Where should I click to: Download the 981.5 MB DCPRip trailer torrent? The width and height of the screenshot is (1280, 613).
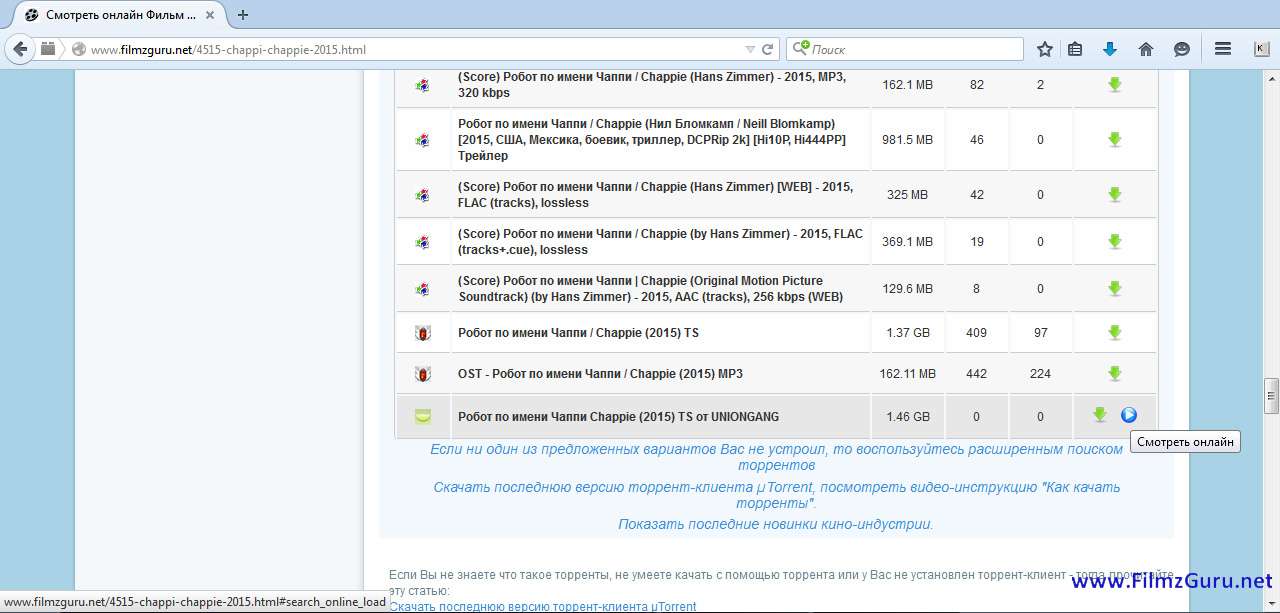[1114, 140]
